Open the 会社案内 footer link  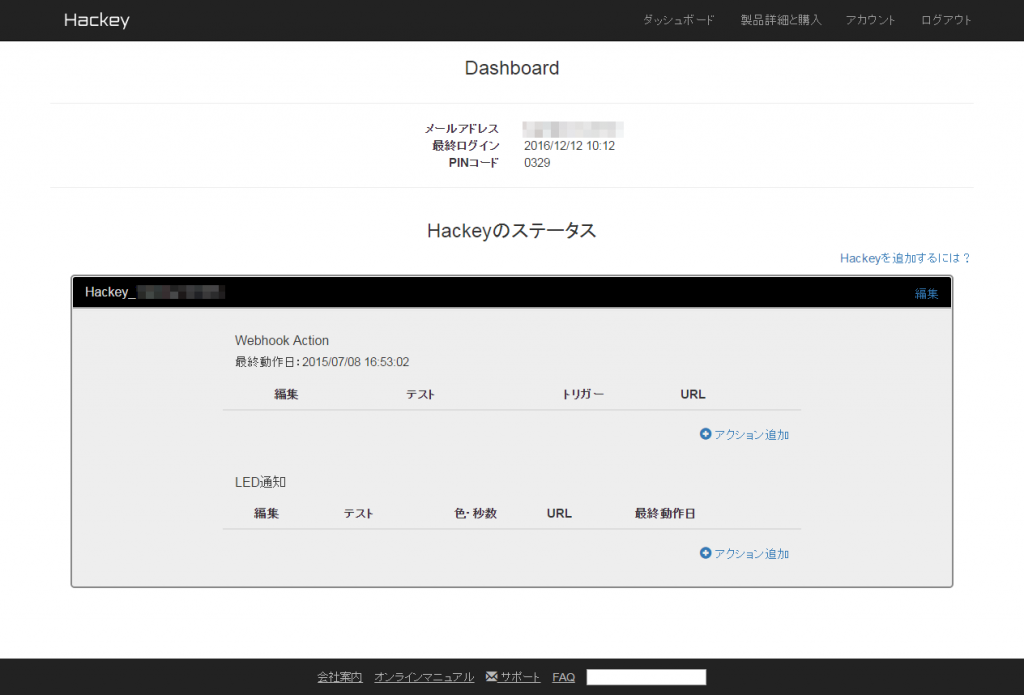[340, 677]
